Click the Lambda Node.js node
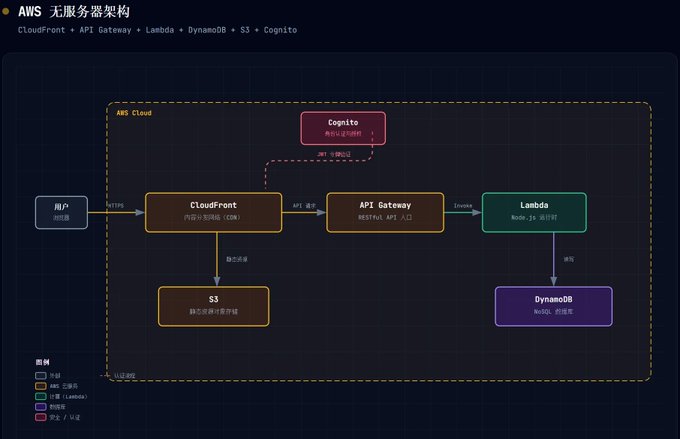Viewport: 680px width, 439px height. click(534, 212)
